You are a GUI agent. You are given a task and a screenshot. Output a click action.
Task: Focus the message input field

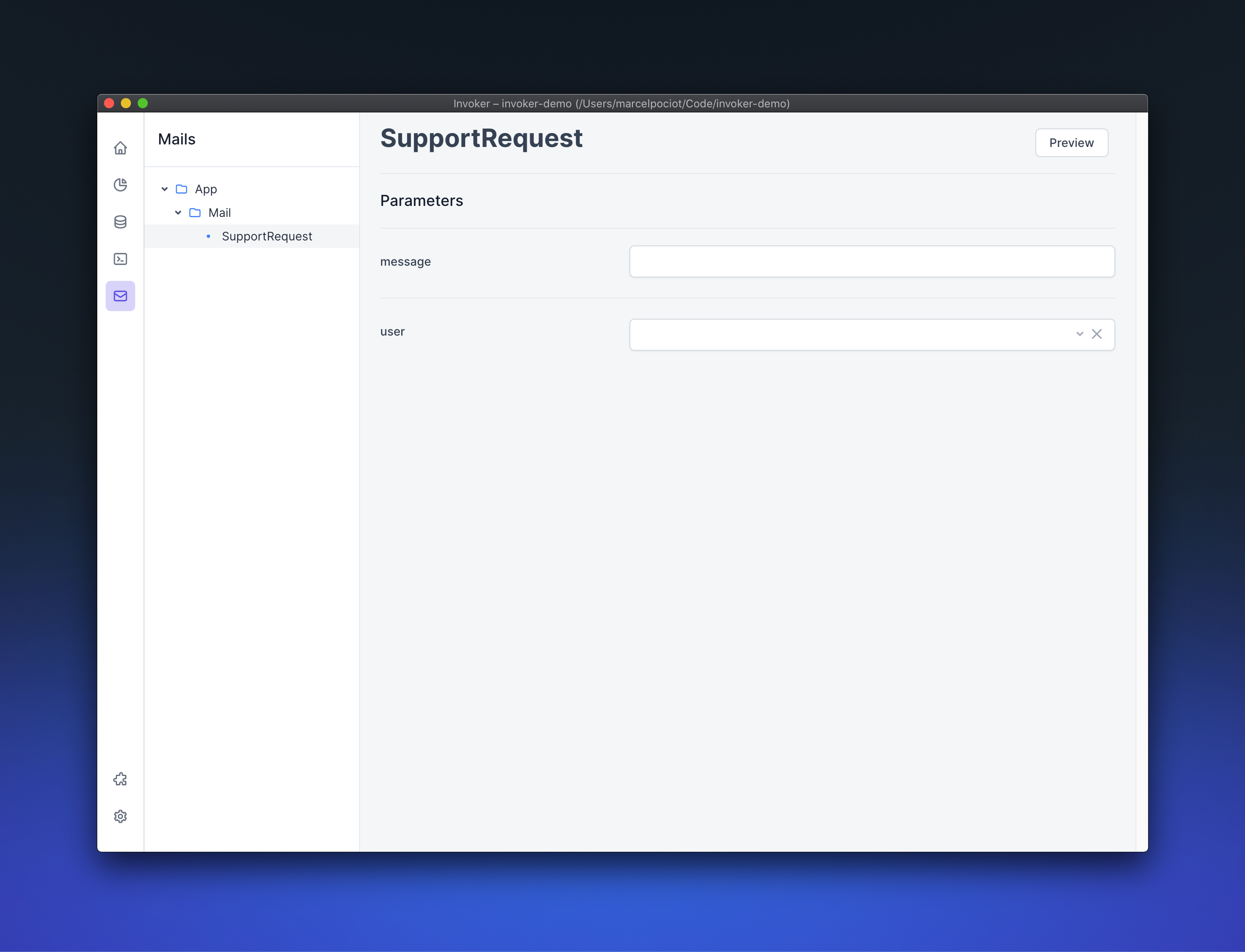coord(872,261)
